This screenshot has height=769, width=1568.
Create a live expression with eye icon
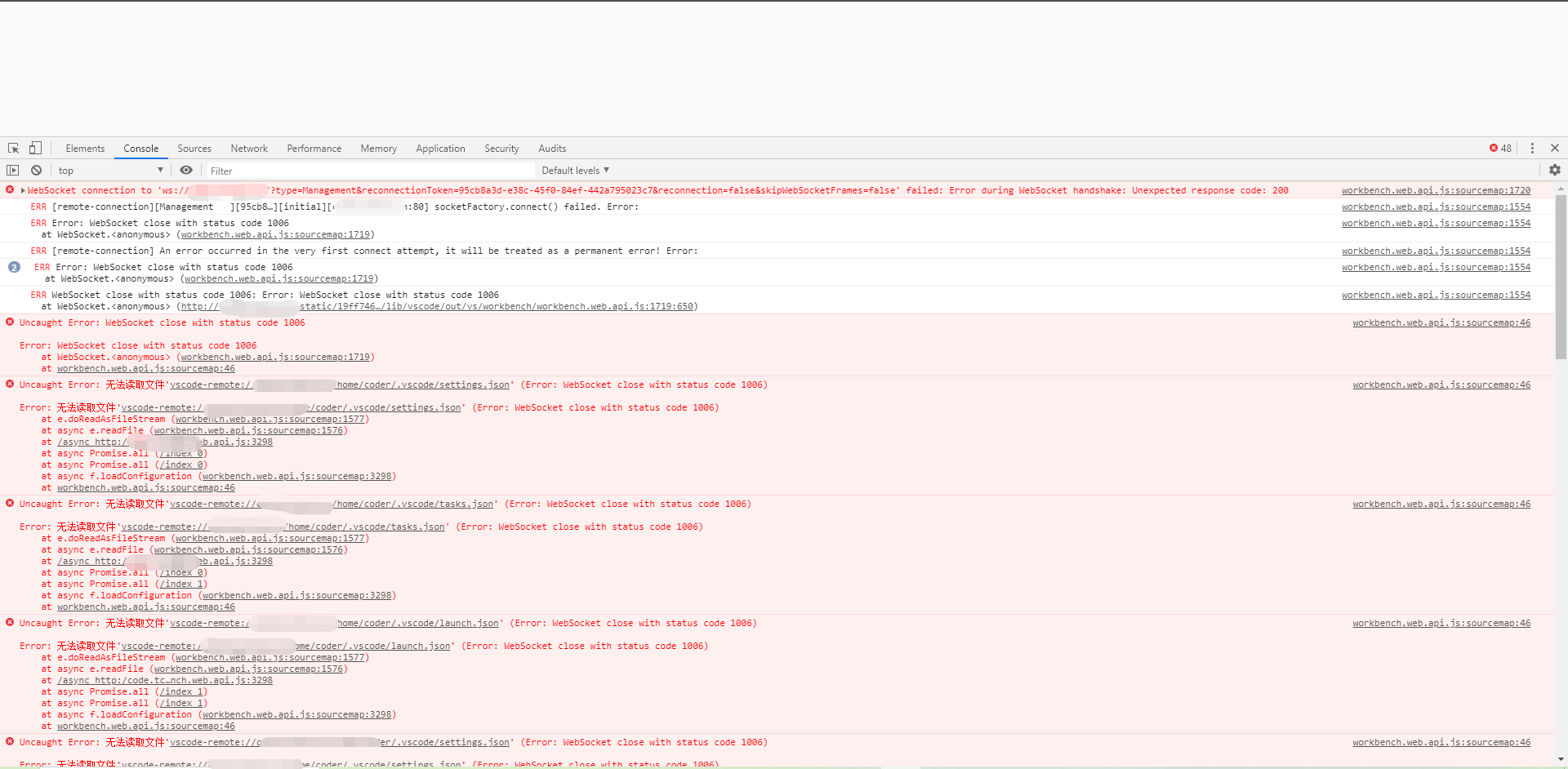pos(186,171)
